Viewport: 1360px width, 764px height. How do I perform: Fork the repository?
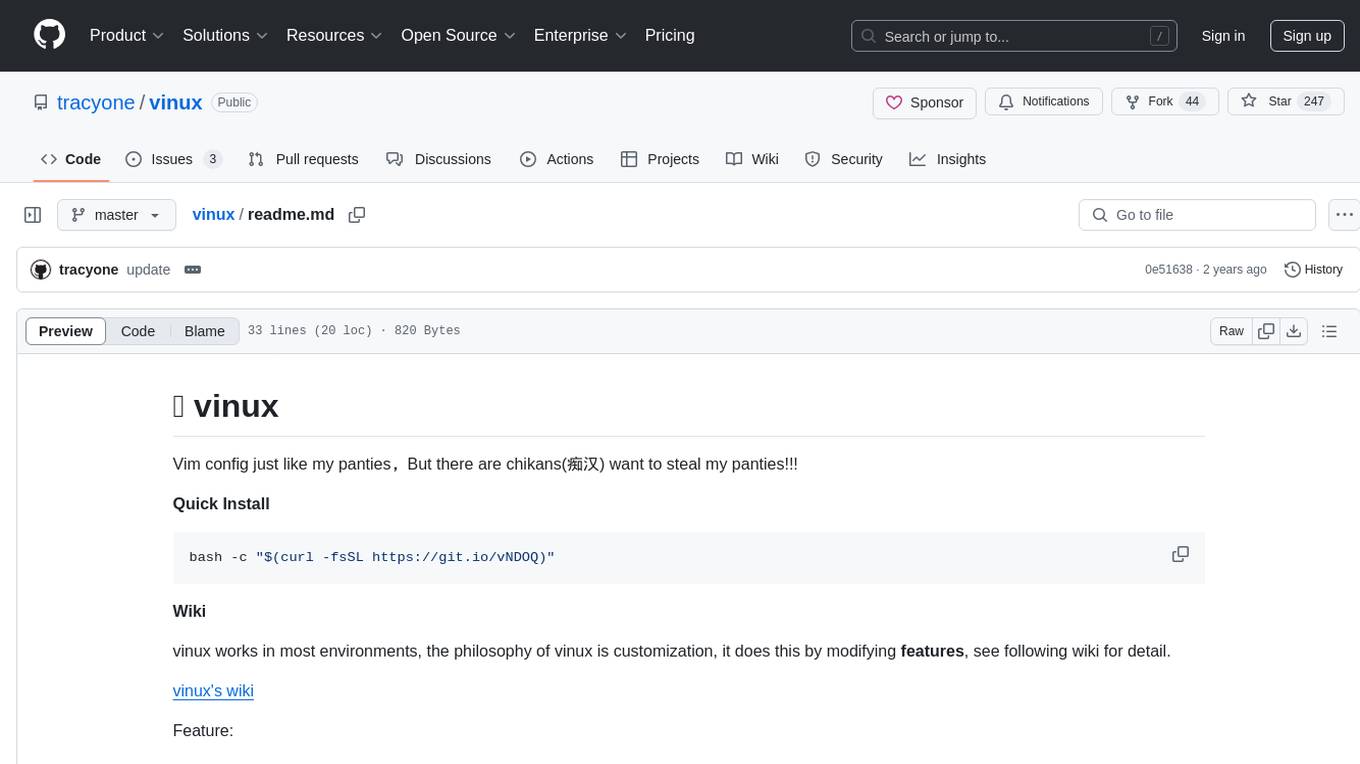pyautogui.click(x=1165, y=102)
